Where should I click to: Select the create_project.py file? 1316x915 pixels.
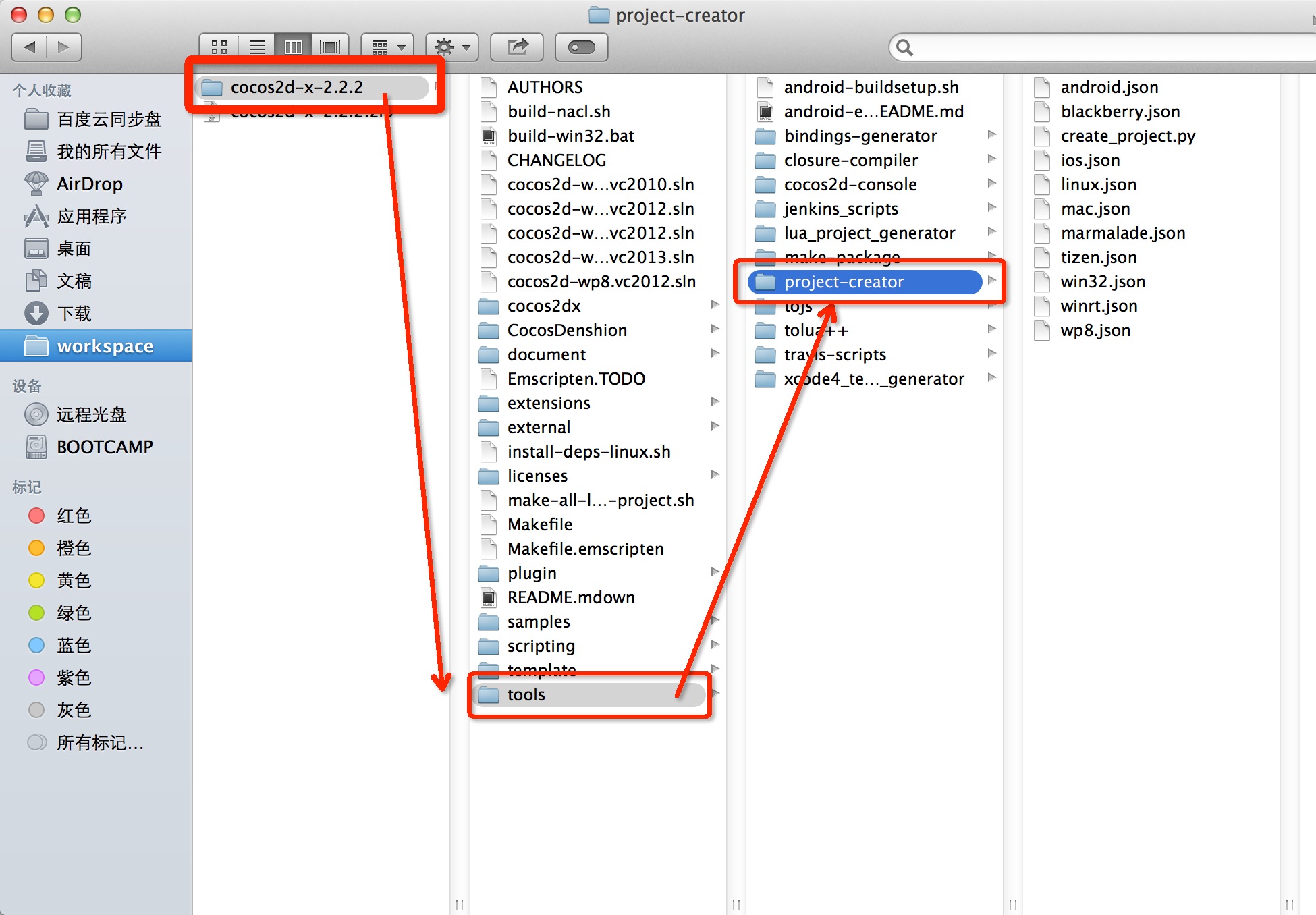[x=1142, y=136]
